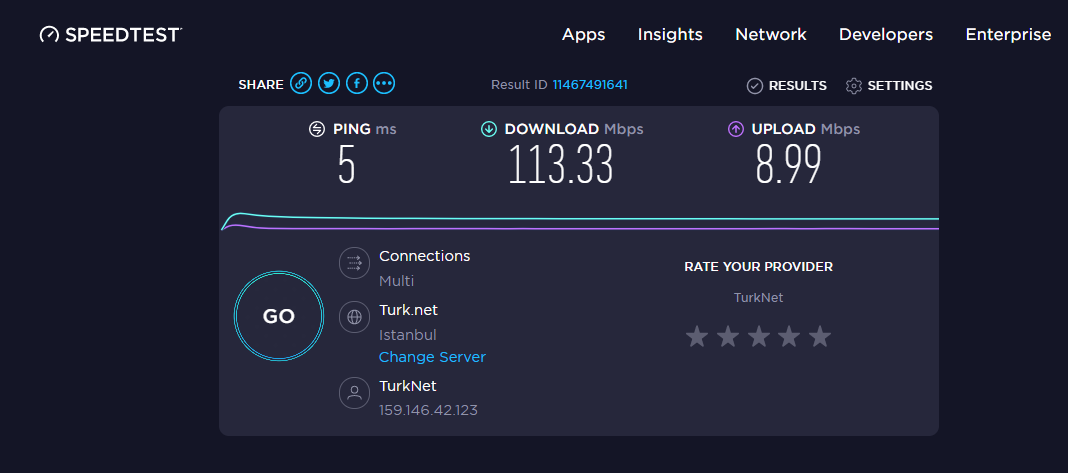1068x473 pixels.
Task: Copy the result link with the share link icon
Action: [x=301, y=84]
